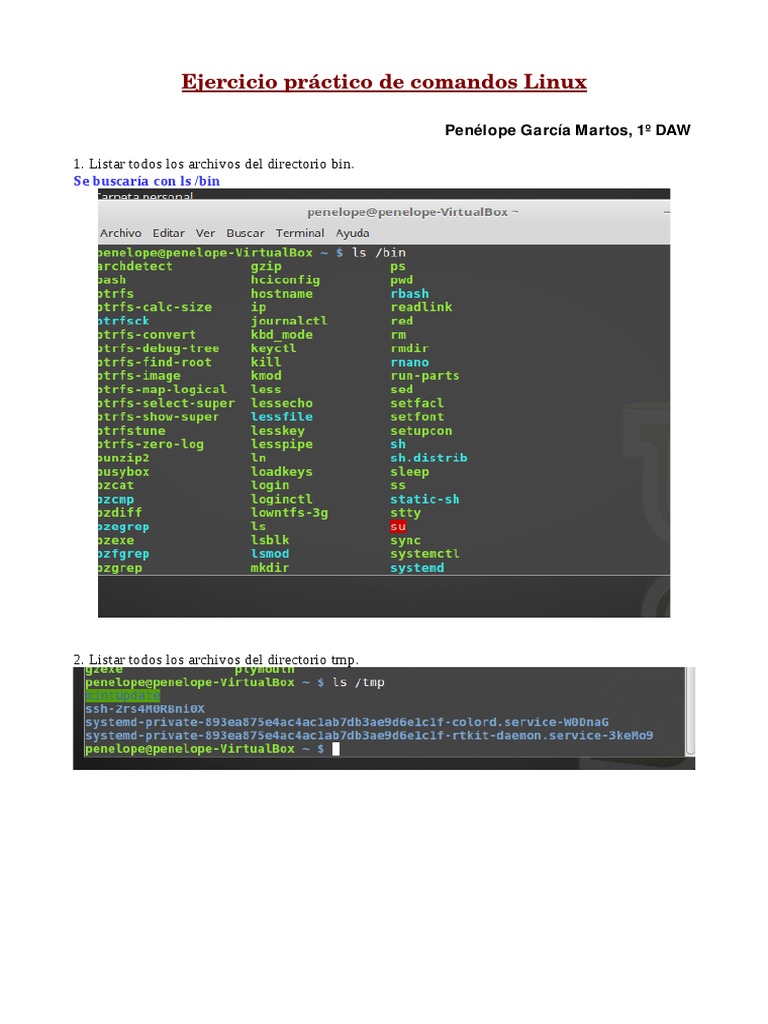Screen dimensions: 768x1024
Task: Select the systemd-private rtkit-daemon.service entry
Action: tap(369, 736)
